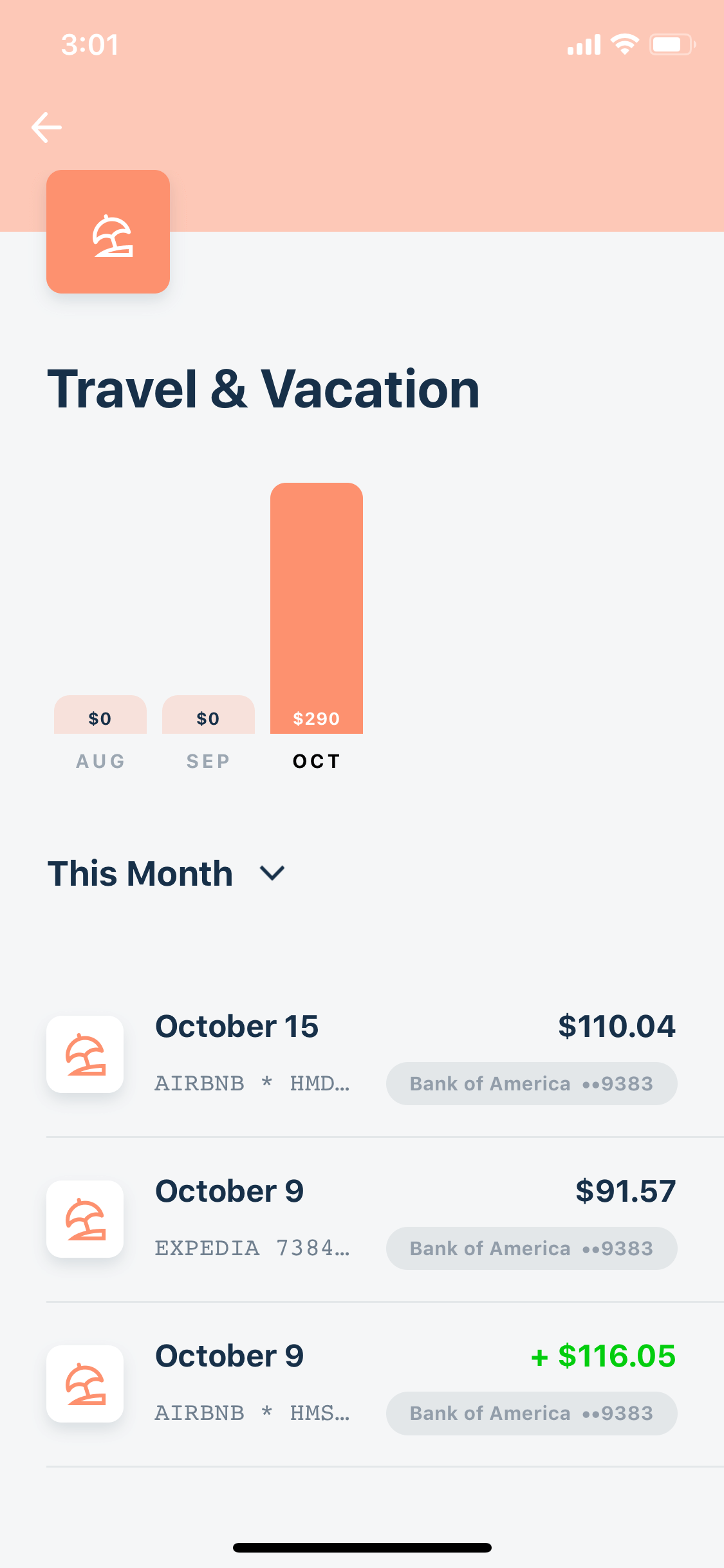Expand the This Month dropdown chevron
Image resolution: width=724 pixels, height=1568 pixels.
pos(272,873)
